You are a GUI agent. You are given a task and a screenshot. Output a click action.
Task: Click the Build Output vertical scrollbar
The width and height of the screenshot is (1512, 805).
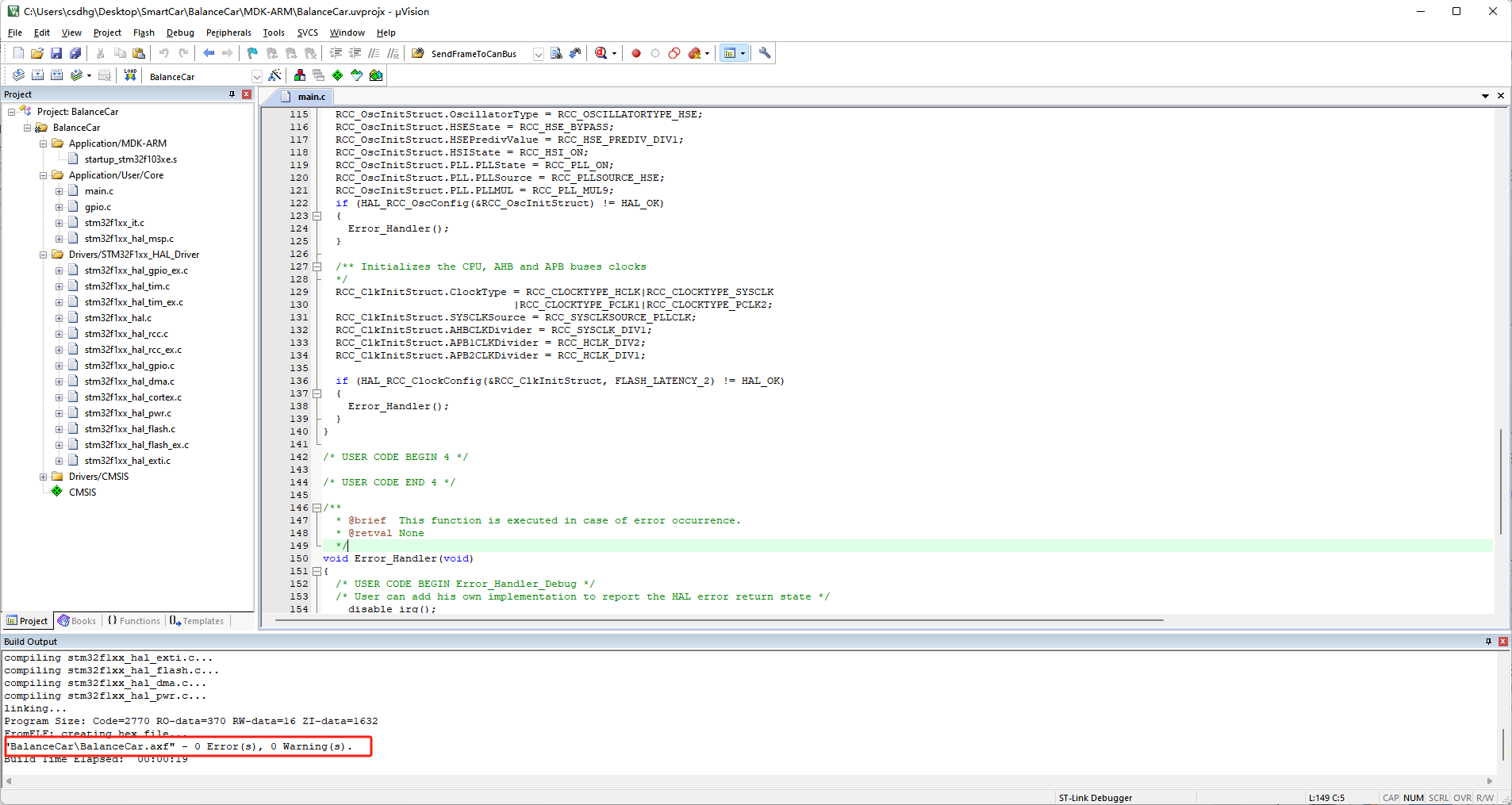[1503, 744]
